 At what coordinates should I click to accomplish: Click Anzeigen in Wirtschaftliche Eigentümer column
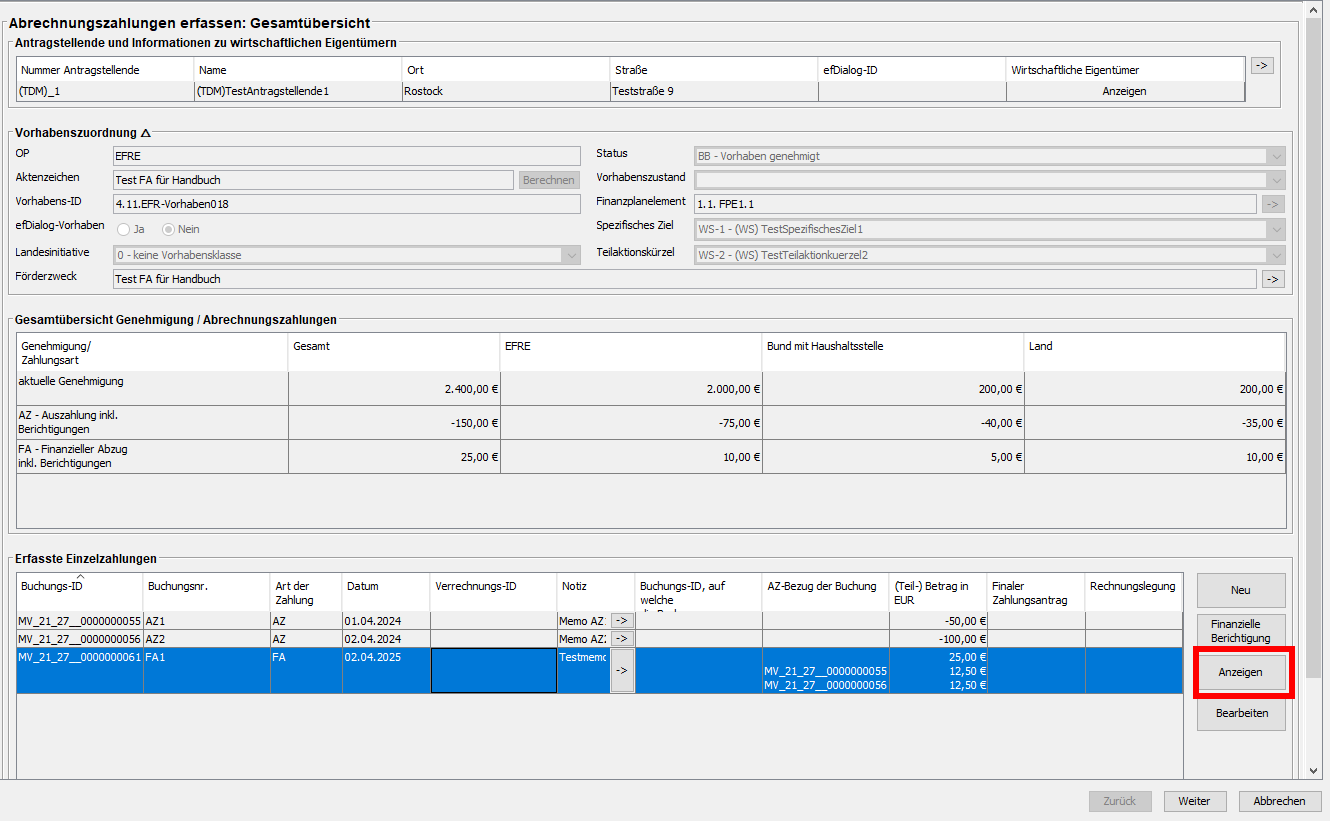click(1124, 91)
